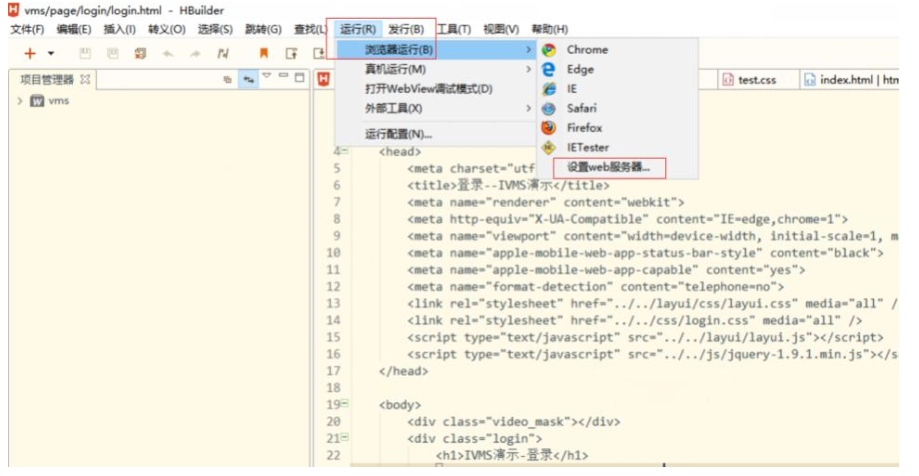Click the HBuilder logo in the title bar
The height and width of the screenshot is (476, 919).
point(13,9)
